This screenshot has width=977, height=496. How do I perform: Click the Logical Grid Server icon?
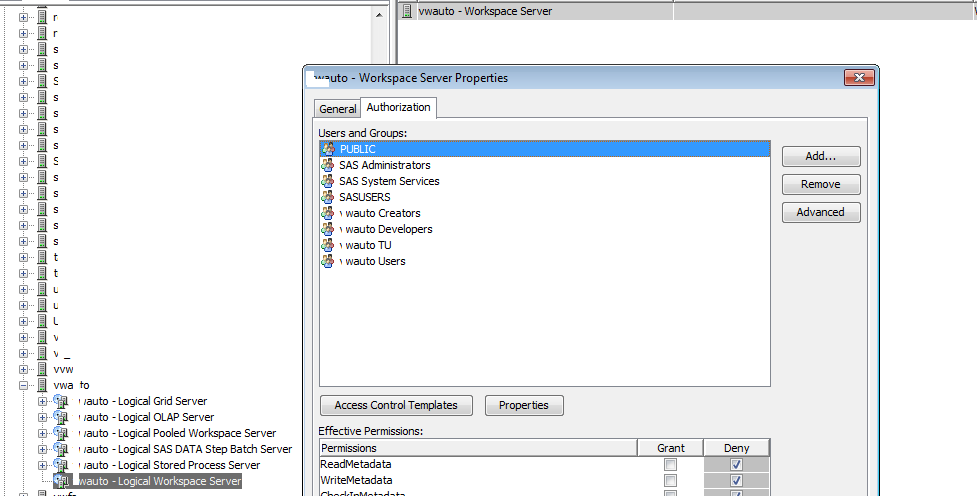click(x=60, y=401)
